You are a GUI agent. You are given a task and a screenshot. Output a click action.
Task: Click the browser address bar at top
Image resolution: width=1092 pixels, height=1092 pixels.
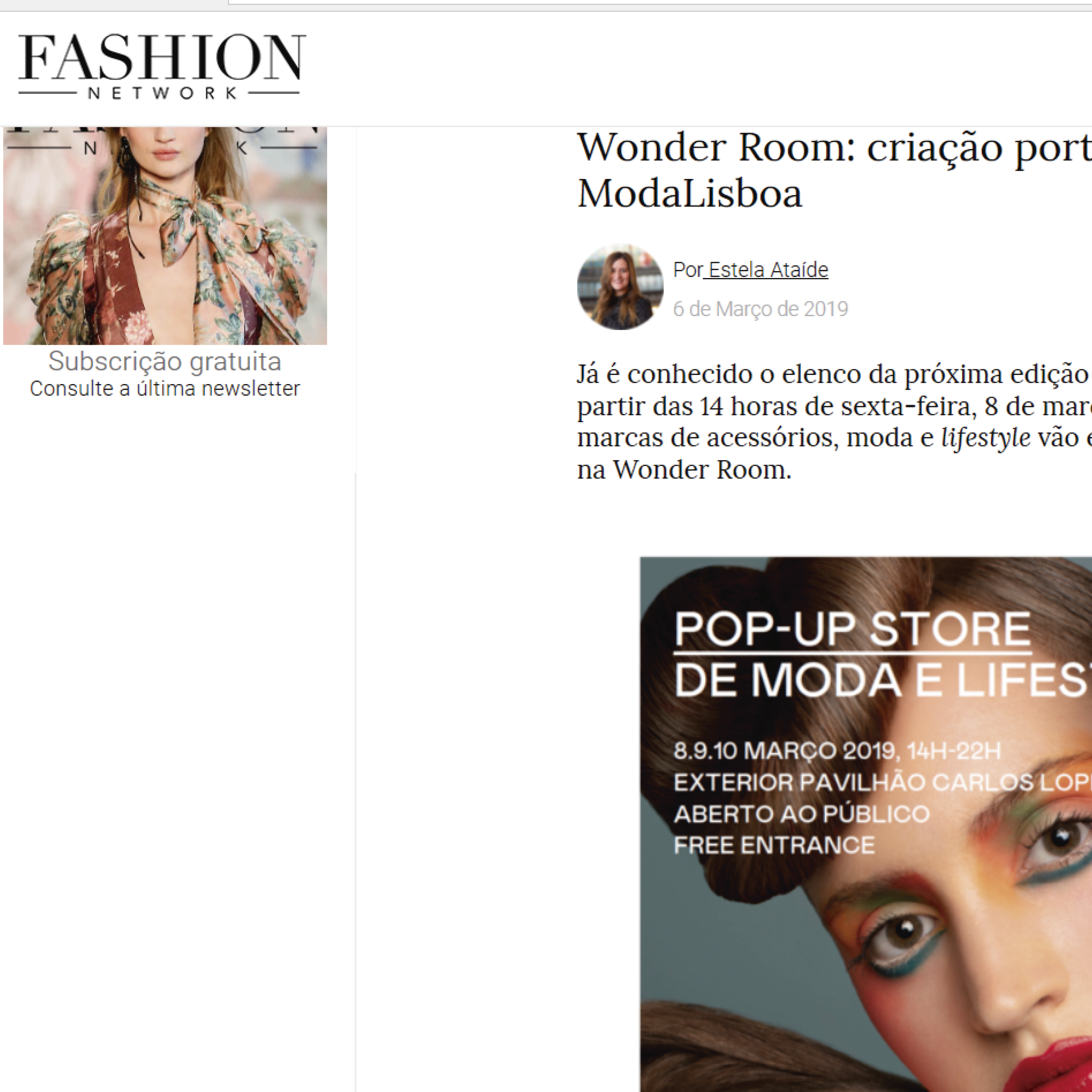coord(660,2)
